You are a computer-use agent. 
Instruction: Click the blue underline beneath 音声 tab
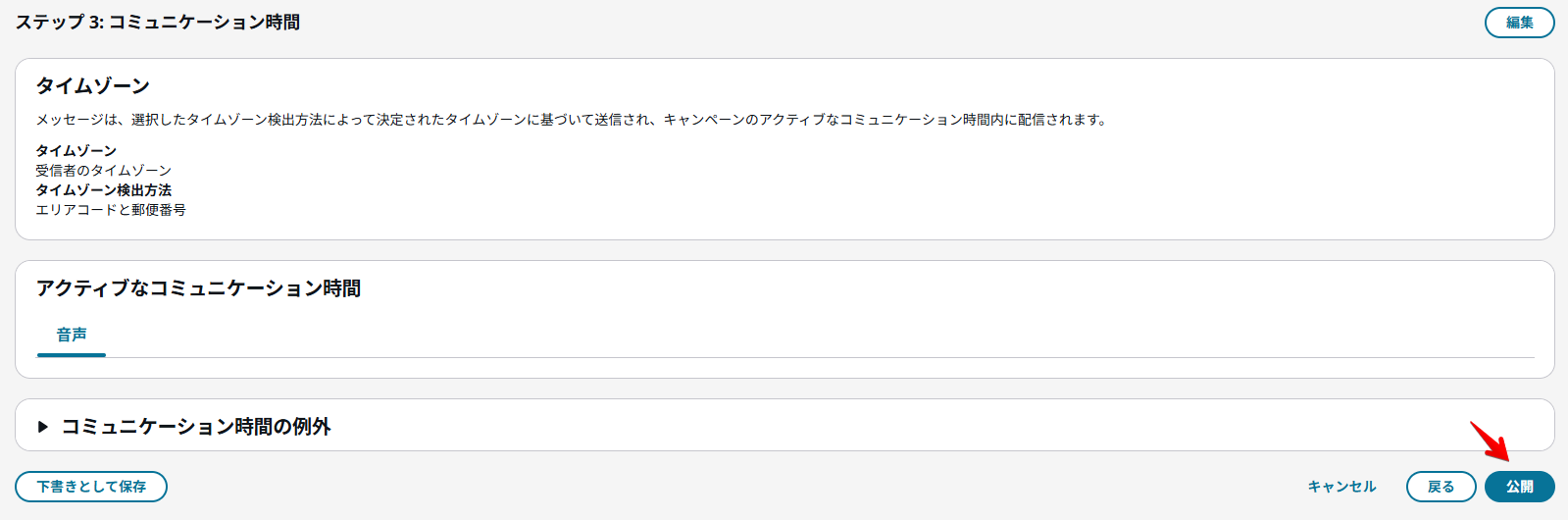click(x=72, y=354)
